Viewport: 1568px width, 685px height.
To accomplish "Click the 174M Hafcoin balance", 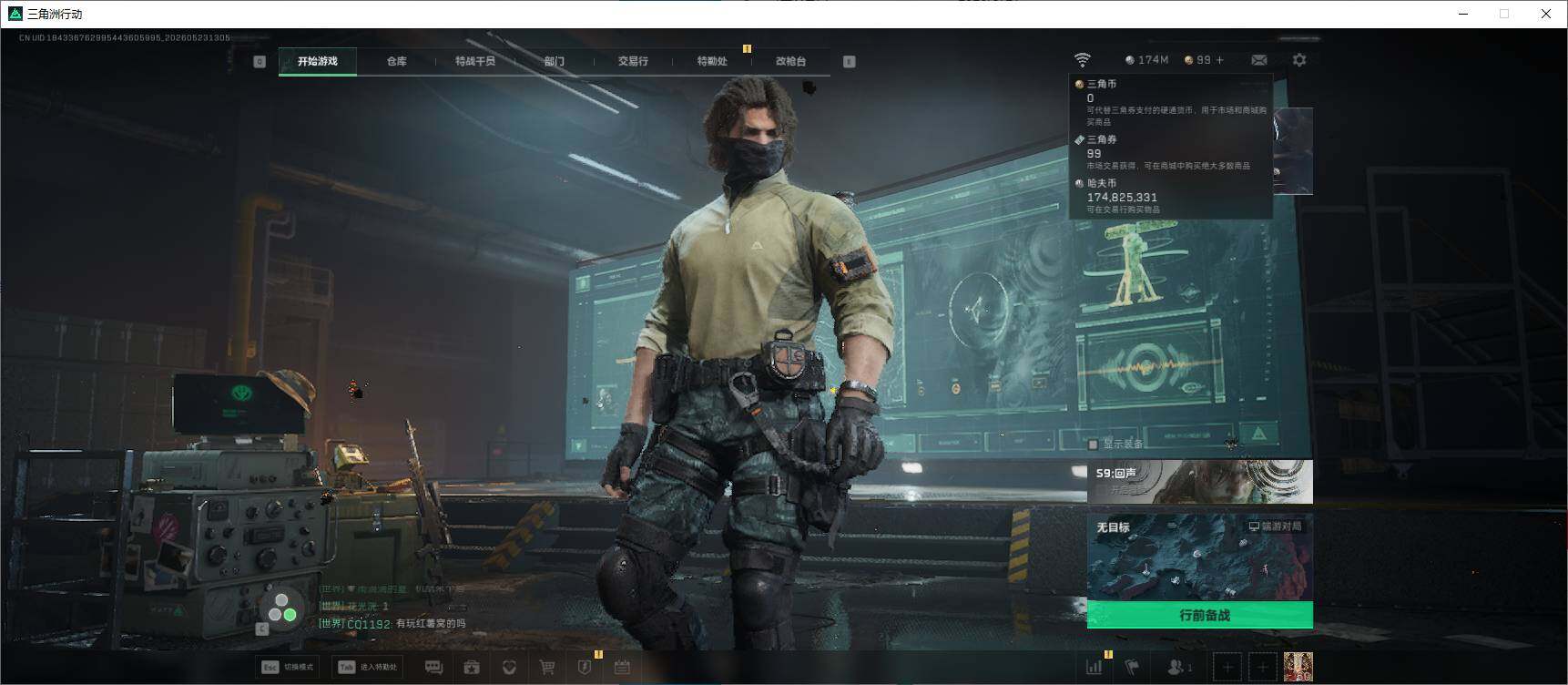I will click(x=1146, y=60).
